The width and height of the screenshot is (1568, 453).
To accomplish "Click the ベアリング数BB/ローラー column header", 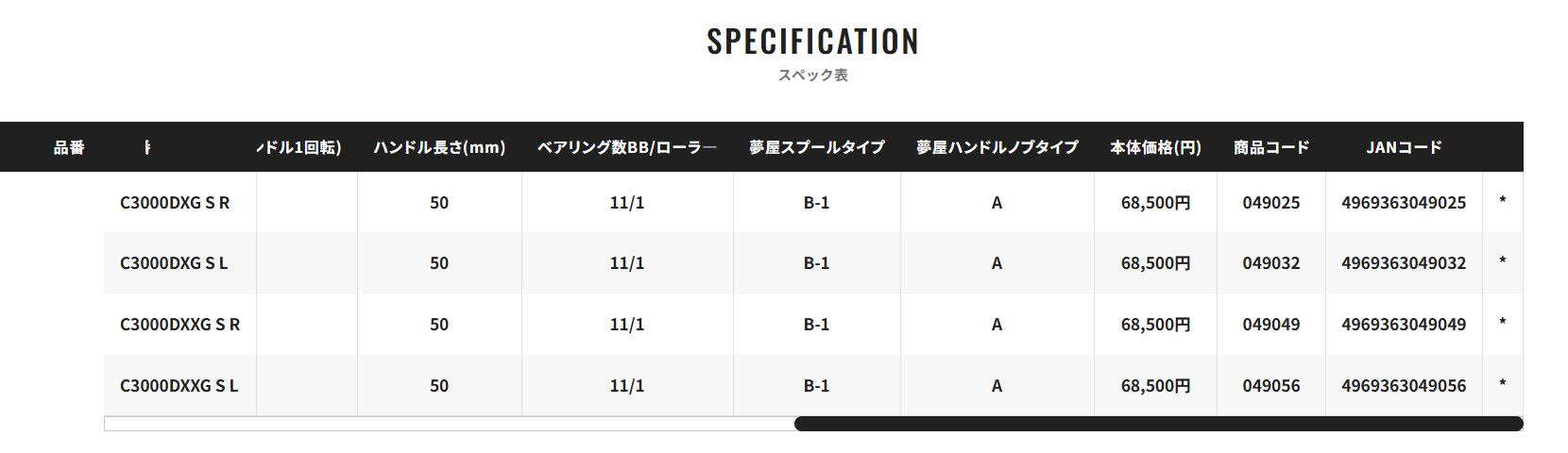I will (626, 147).
